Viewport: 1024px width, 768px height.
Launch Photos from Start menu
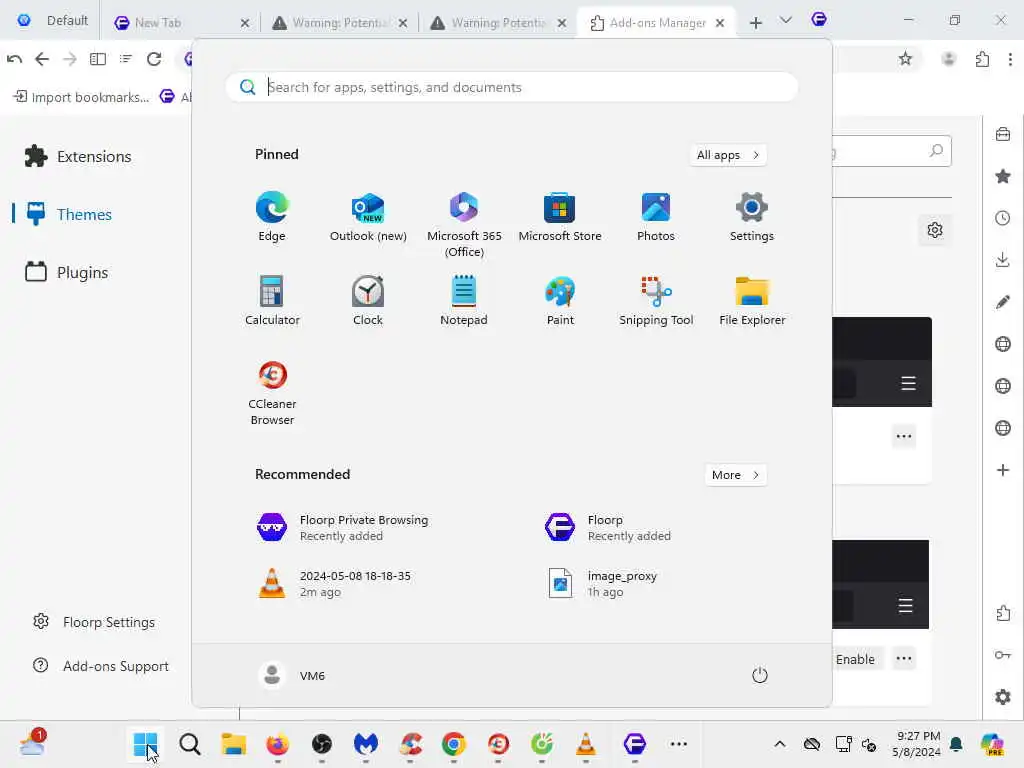tap(656, 216)
